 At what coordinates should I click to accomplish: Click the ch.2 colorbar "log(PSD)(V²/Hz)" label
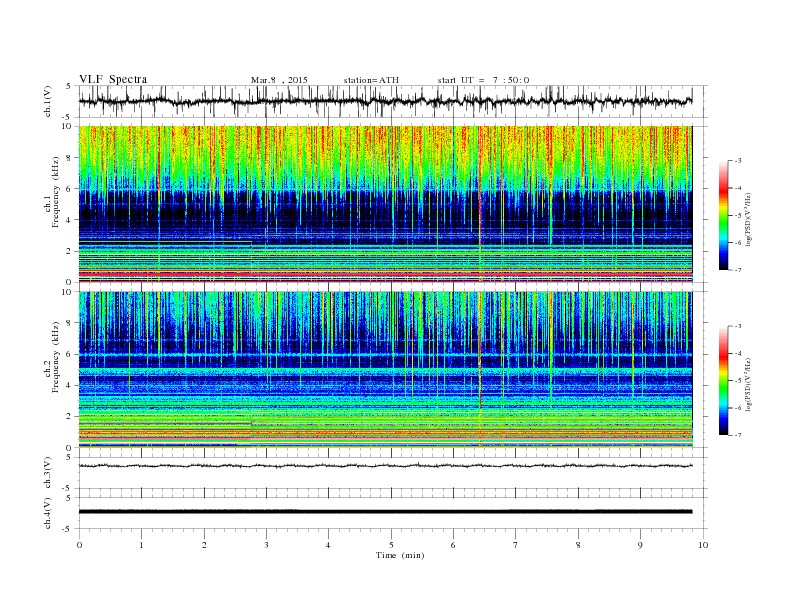click(x=748, y=384)
